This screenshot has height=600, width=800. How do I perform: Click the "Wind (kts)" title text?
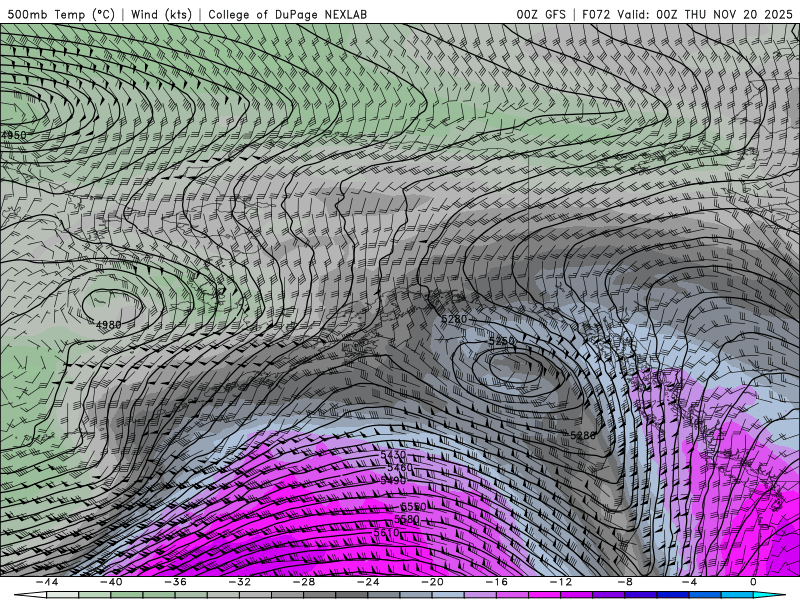click(x=161, y=14)
